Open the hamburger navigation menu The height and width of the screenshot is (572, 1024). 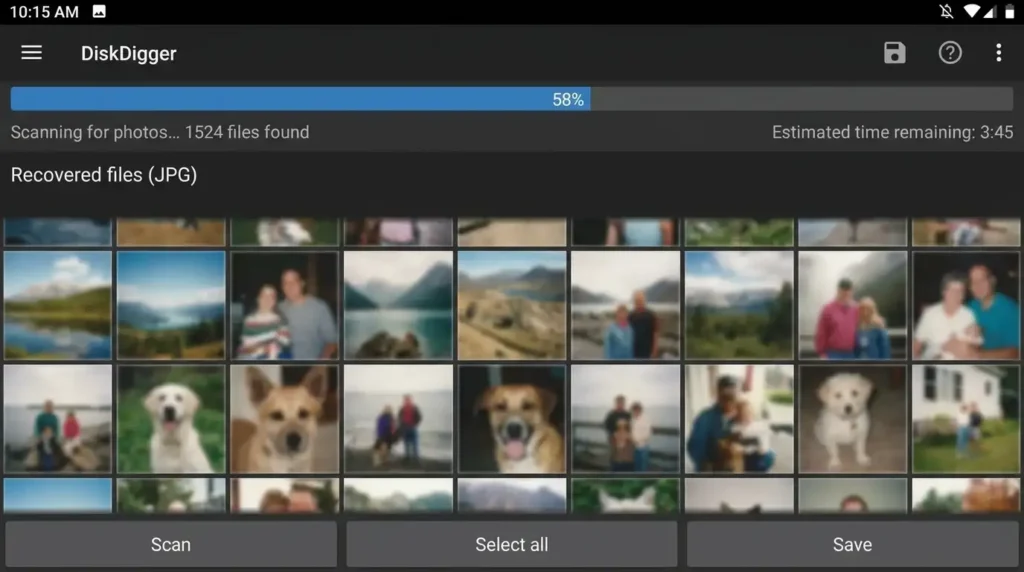(31, 53)
